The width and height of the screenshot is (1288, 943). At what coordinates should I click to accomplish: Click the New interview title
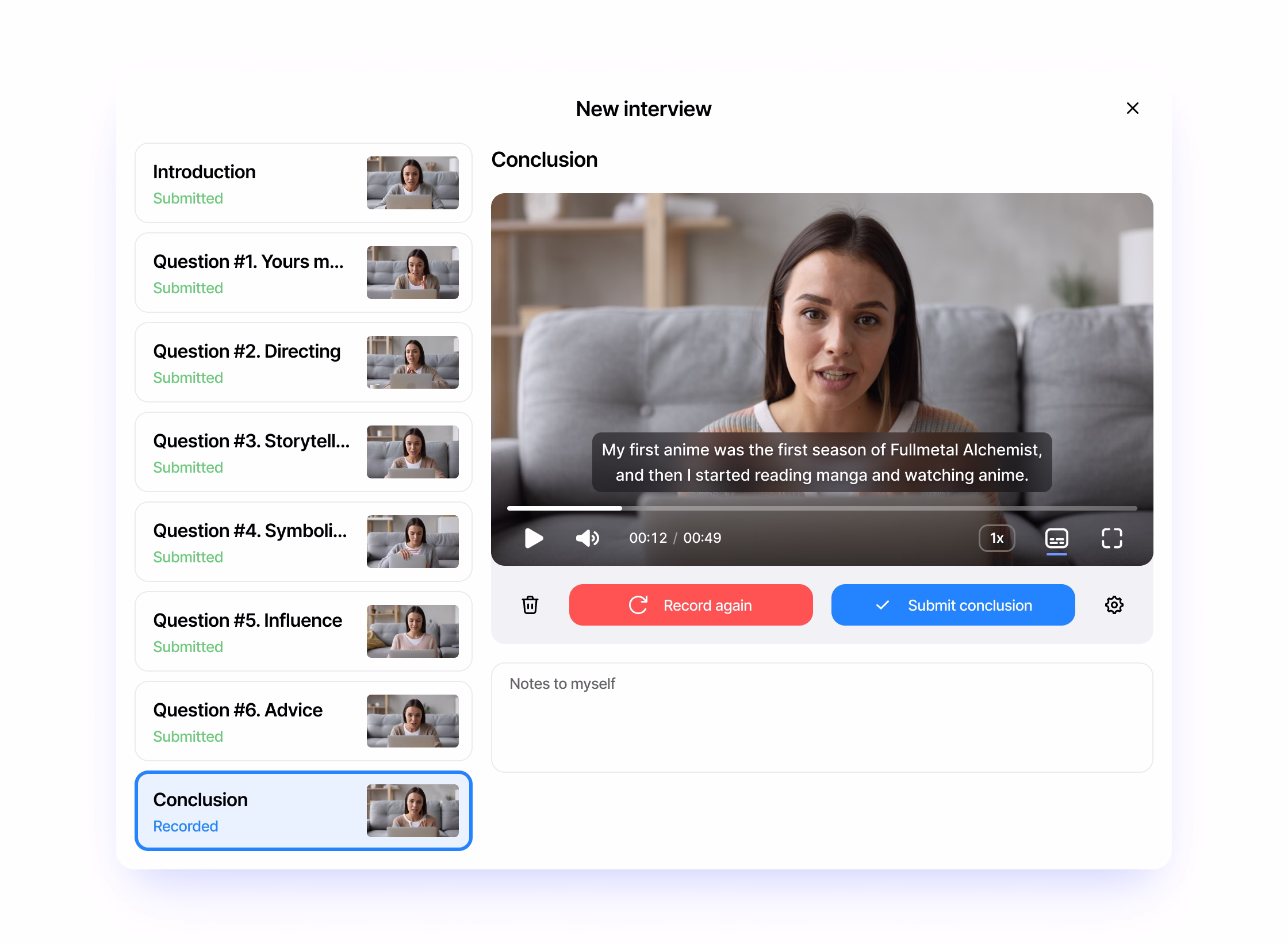pos(643,109)
